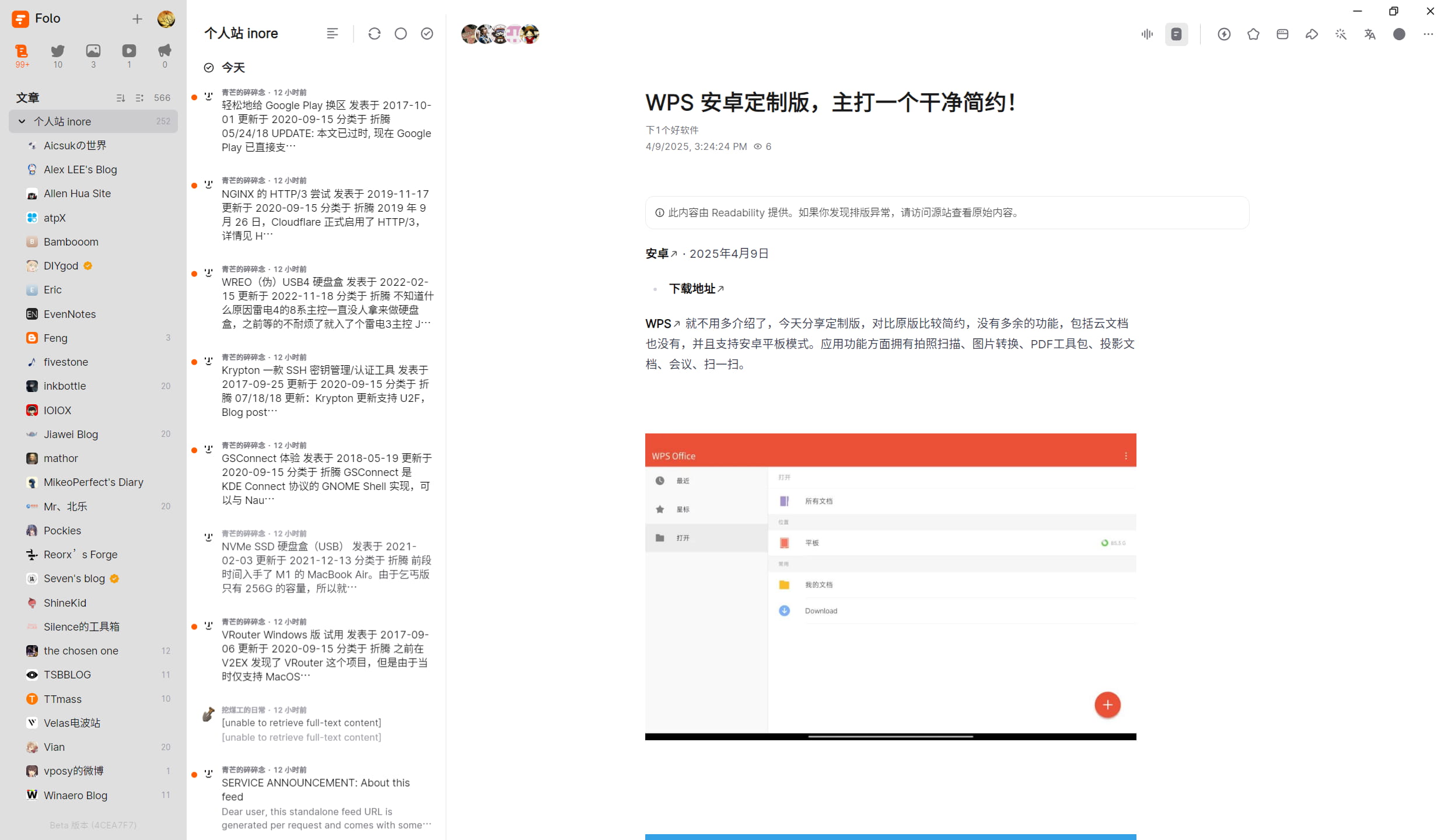Click the TSBBLOG eye feed icon
1448x840 pixels.
[32, 675]
